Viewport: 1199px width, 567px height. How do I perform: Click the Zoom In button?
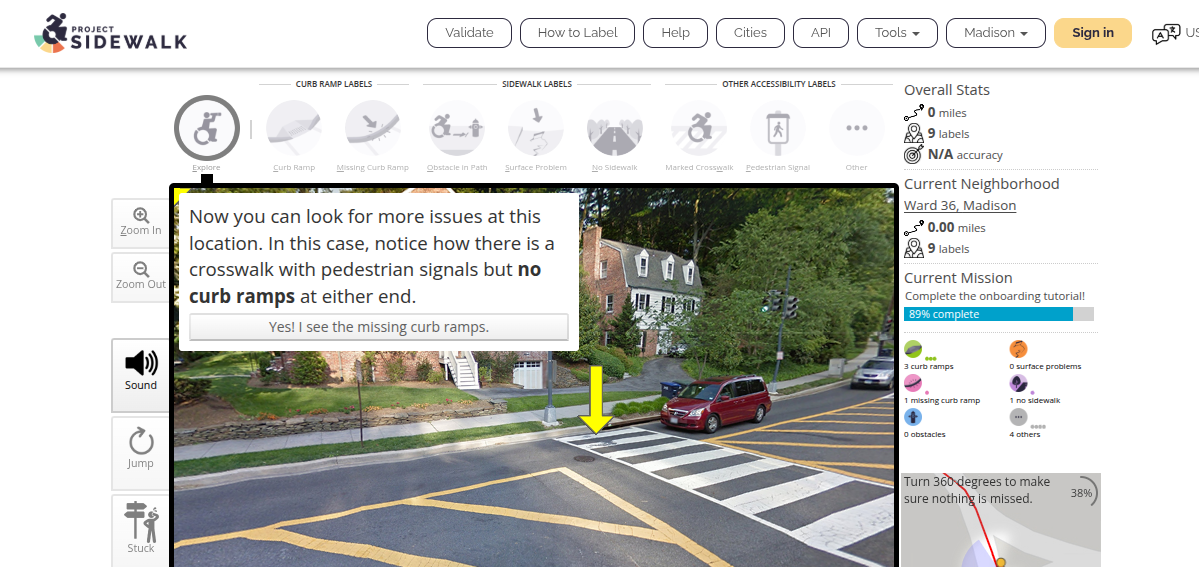141,223
